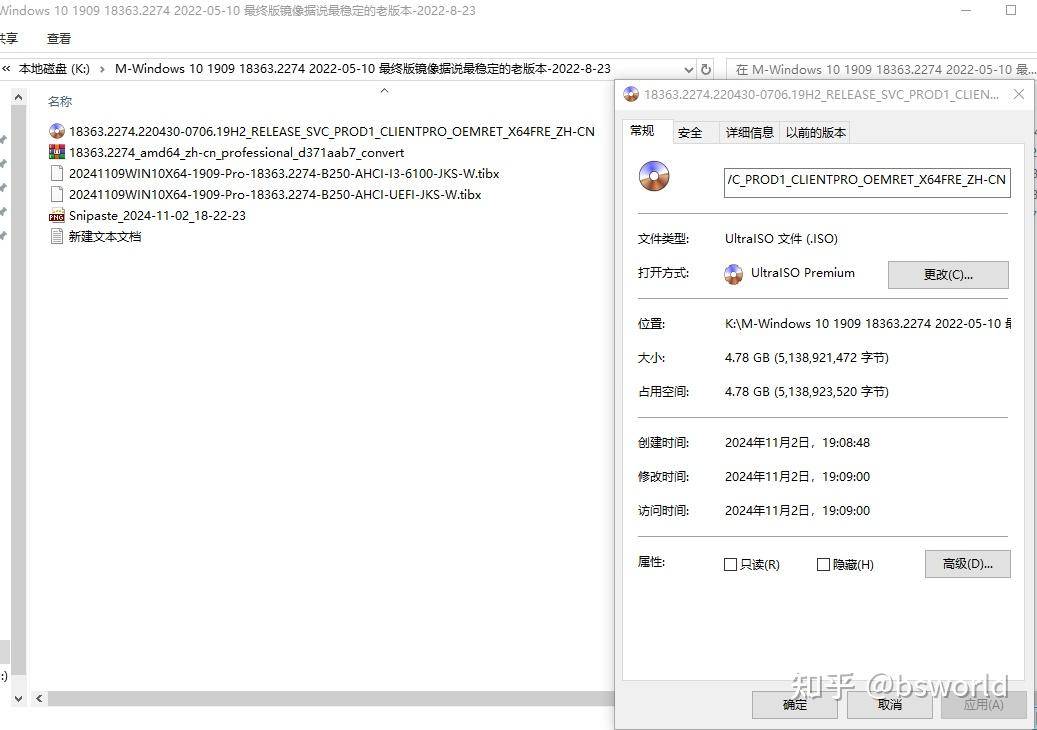Click the 更改(C)... button
Image resolution: width=1037 pixels, height=730 pixels.
coord(948,274)
